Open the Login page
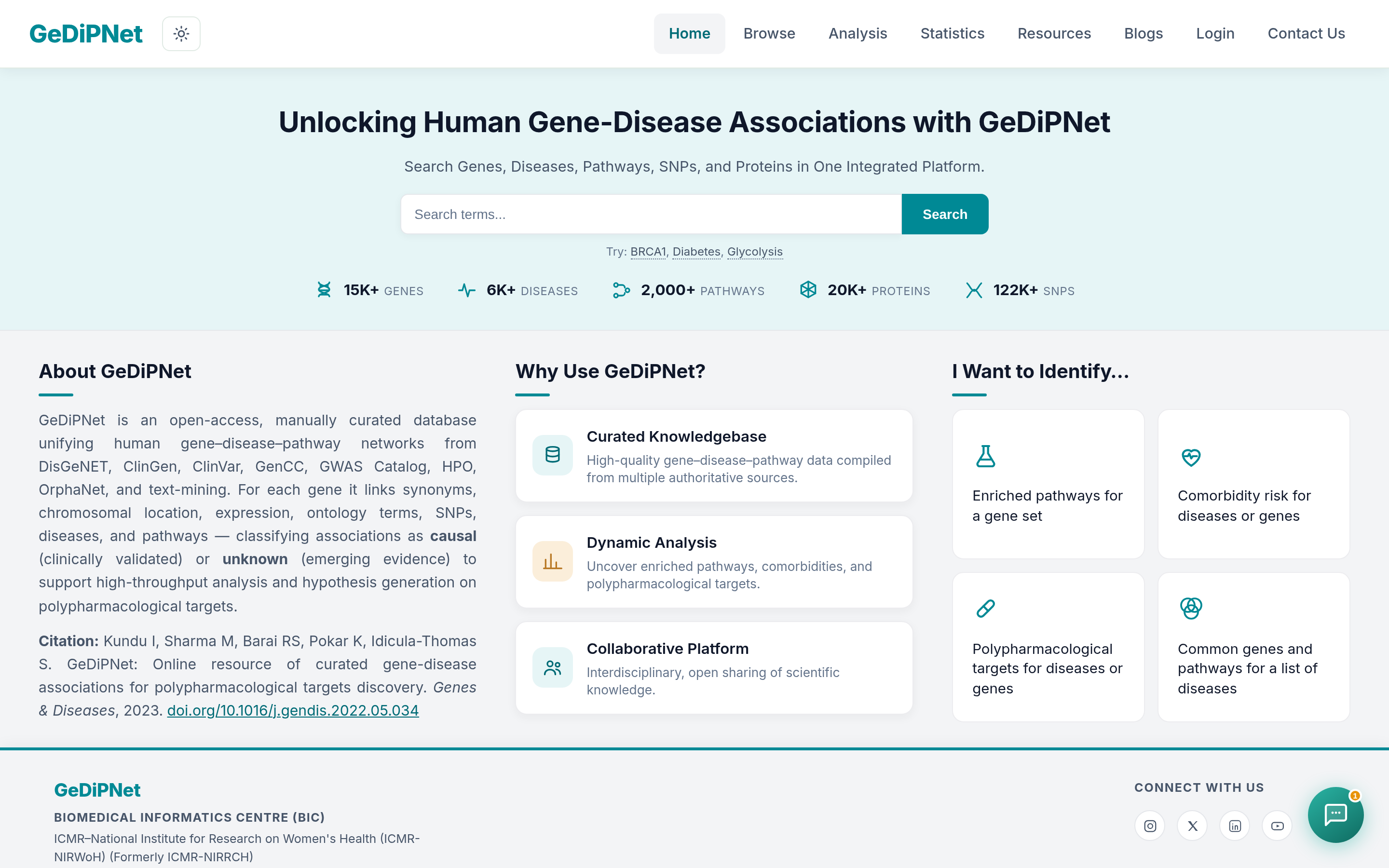This screenshot has width=1389, height=868. click(x=1215, y=33)
